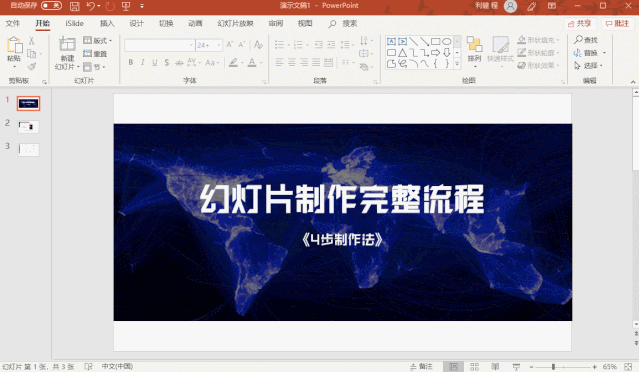This screenshot has height=372, width=639.
Task: Open the 版式 layout dropdown
Action: click(97, 40)
